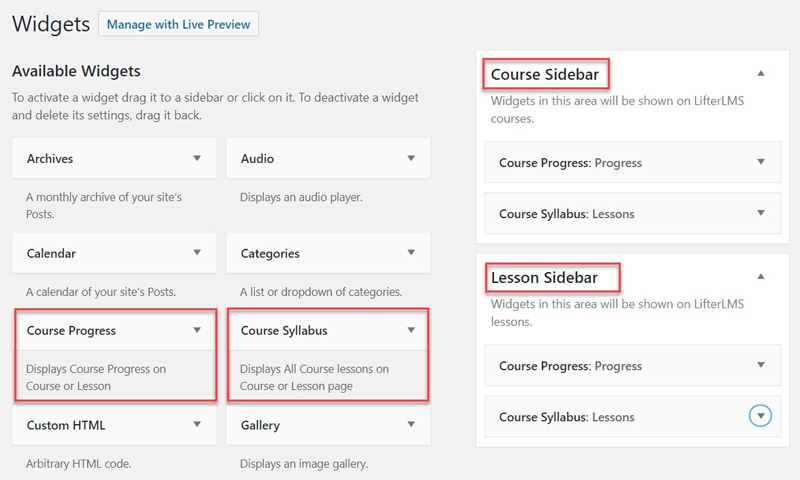800x480 pixels.
Task: Click Manage with Live Preview button
Action: coord(179,23)
